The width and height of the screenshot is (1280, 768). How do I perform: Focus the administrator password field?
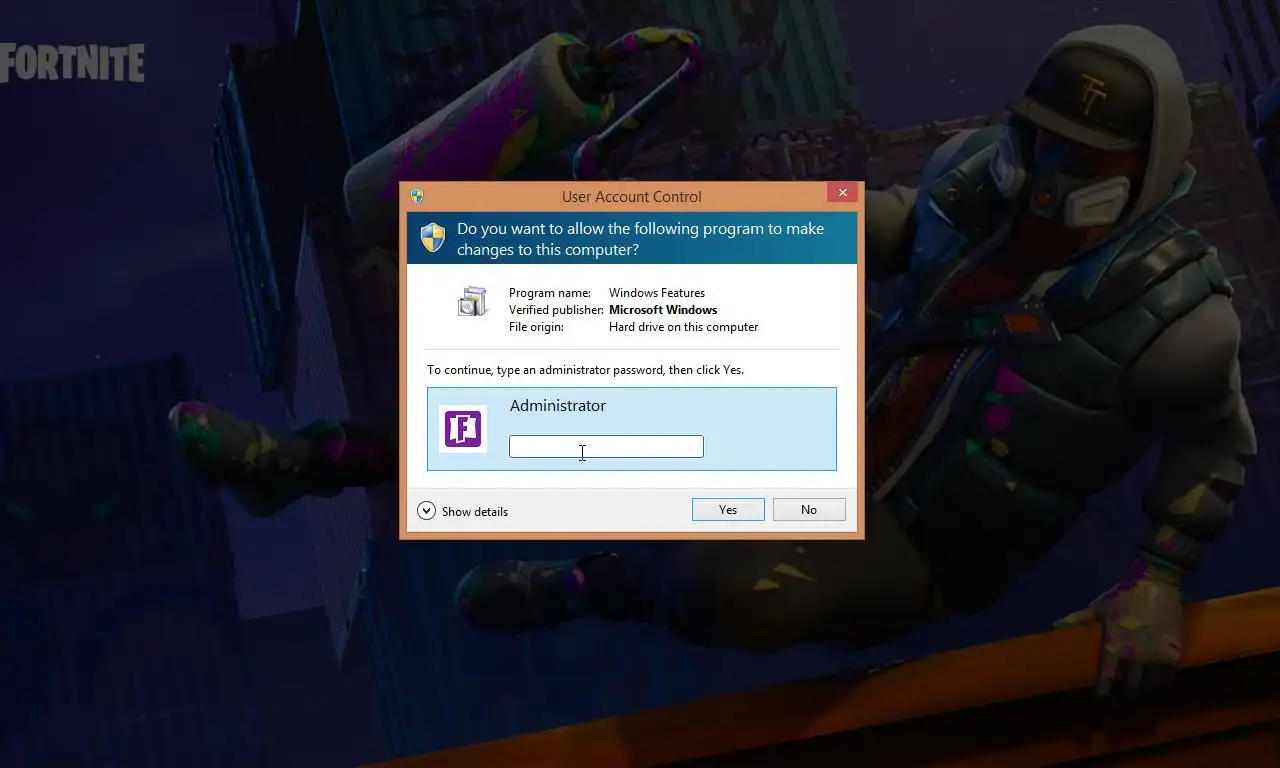tap(606, 447)
